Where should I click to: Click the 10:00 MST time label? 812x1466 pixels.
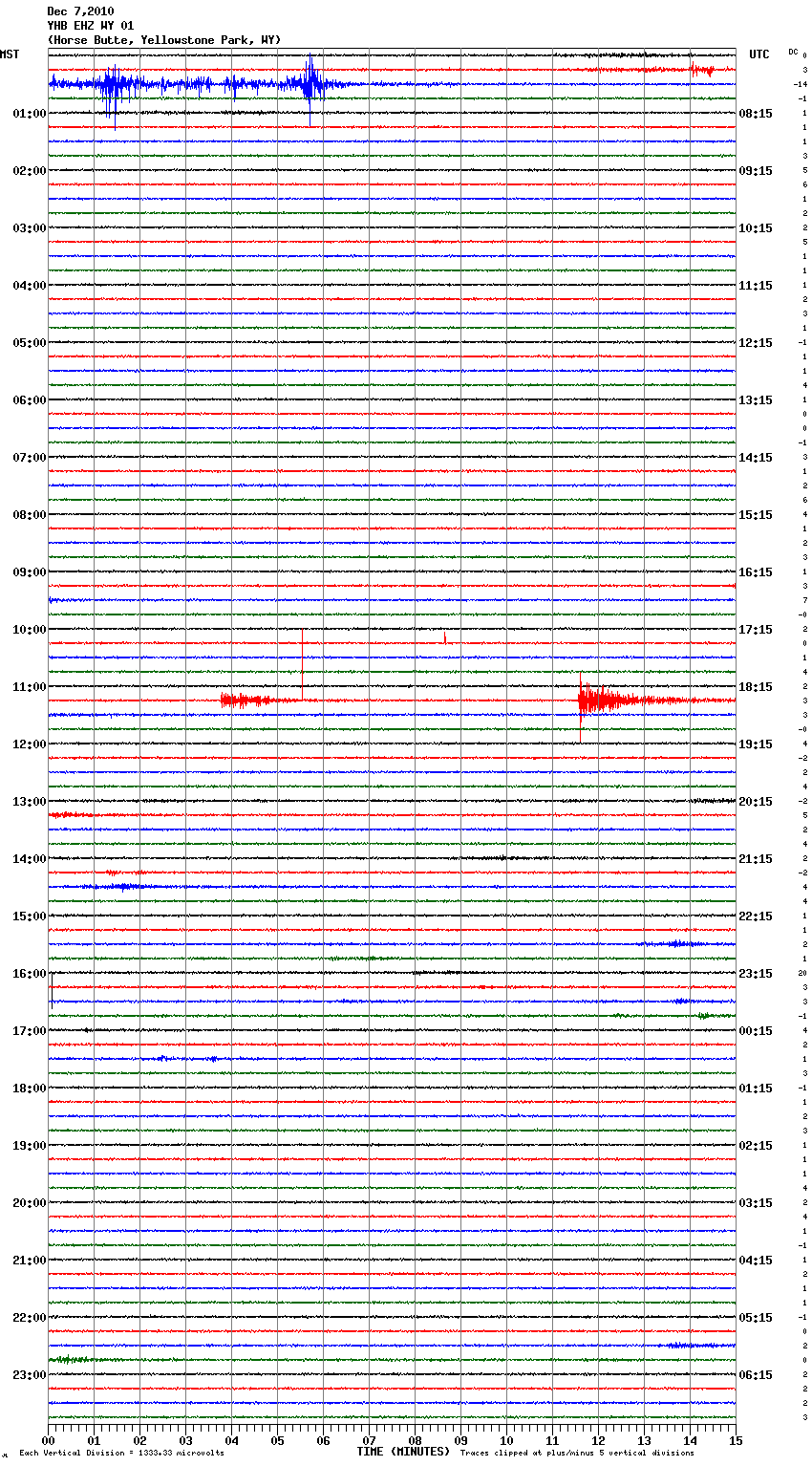point(30,630)
